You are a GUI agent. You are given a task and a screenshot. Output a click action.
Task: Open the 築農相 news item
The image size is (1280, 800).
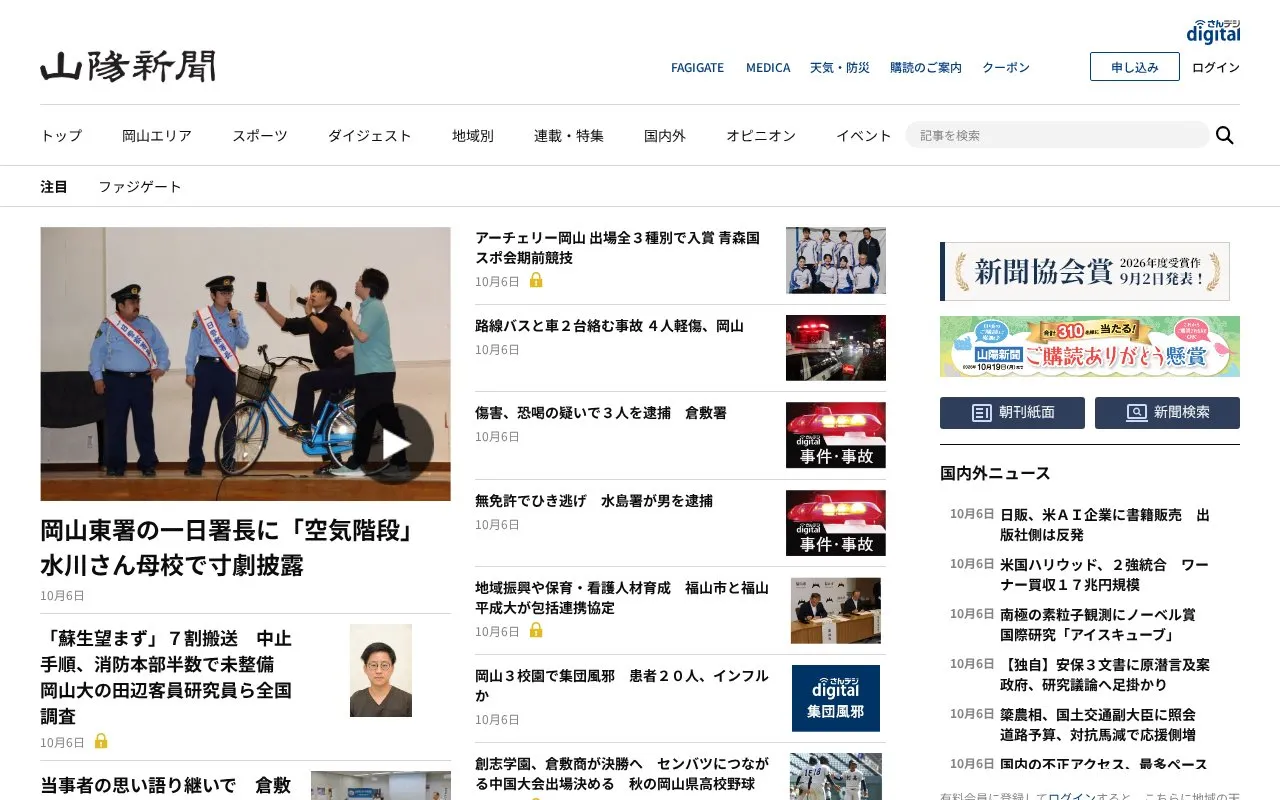point(1098,725)
